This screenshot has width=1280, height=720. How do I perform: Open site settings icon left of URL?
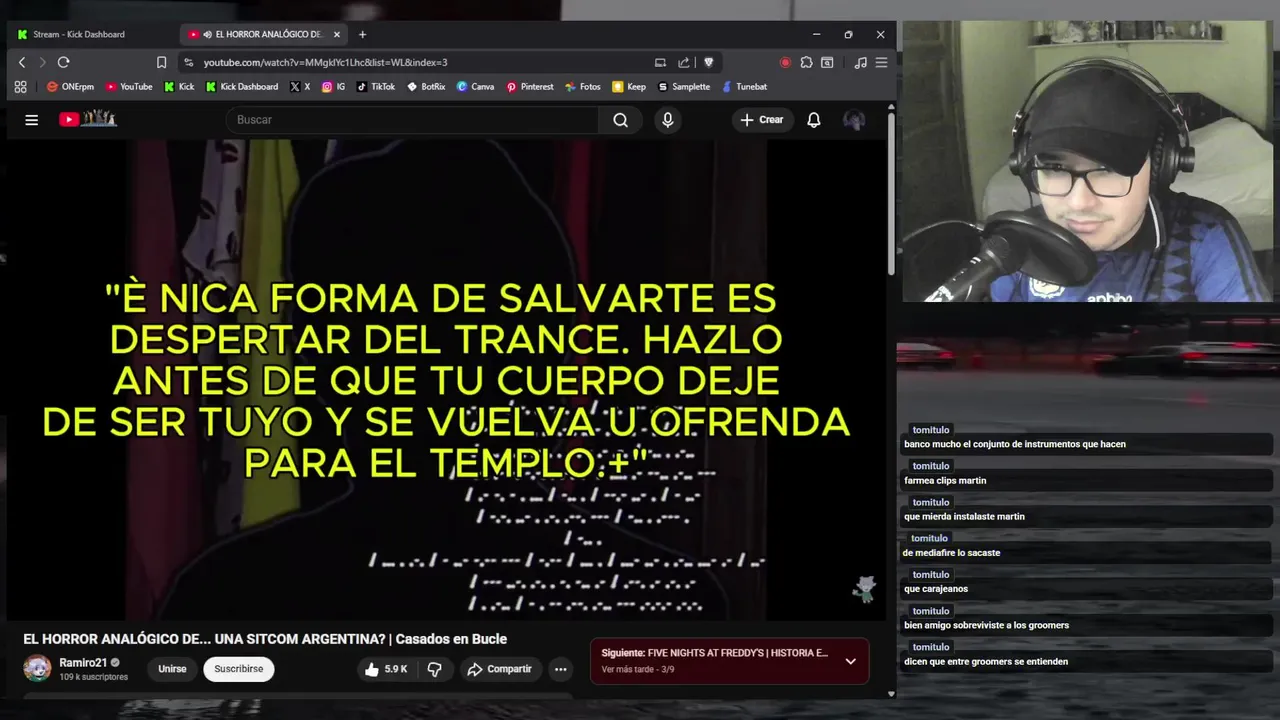tap(189, 62)
